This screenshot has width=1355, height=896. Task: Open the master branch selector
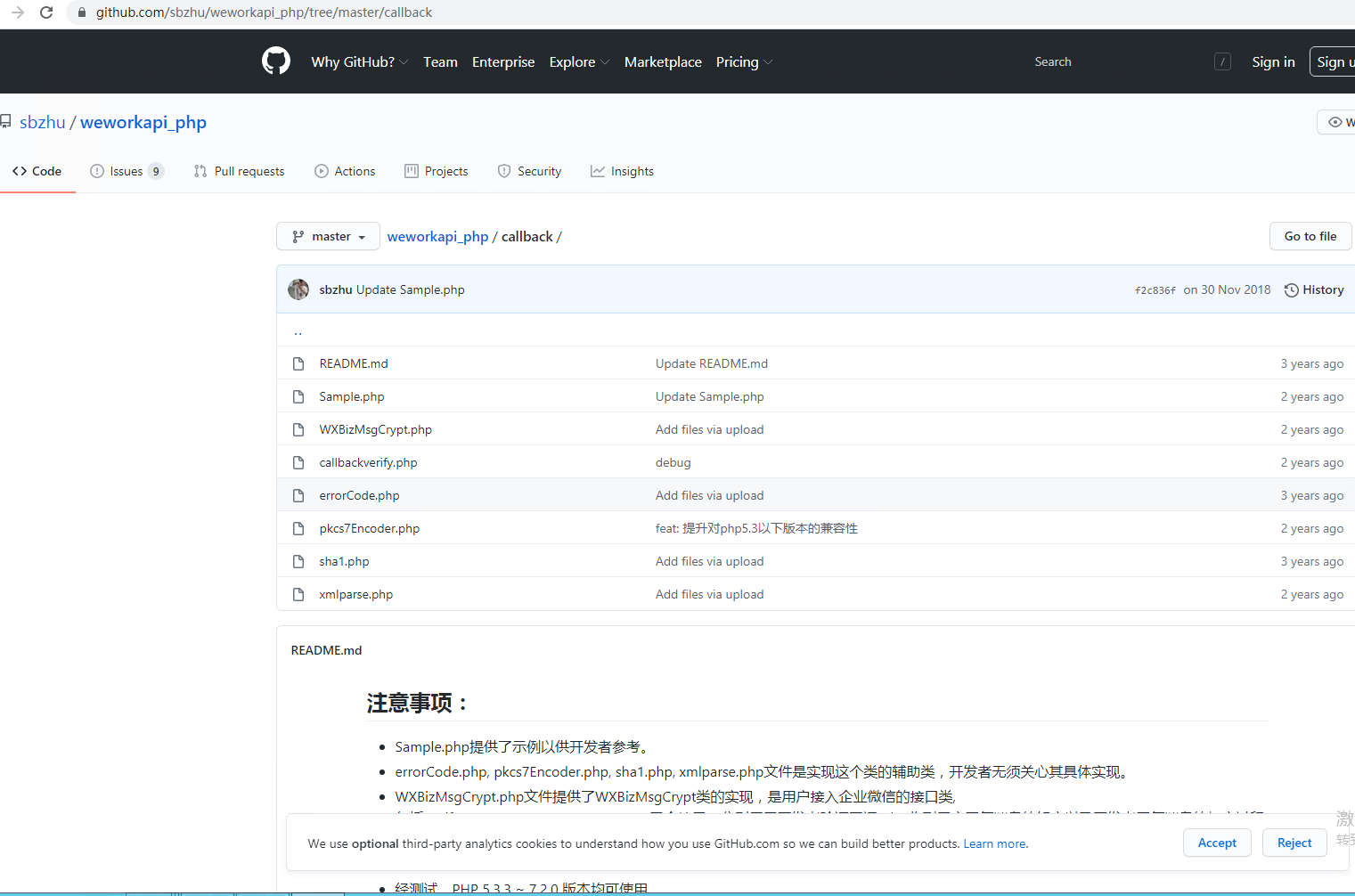[x=328, y=236]
